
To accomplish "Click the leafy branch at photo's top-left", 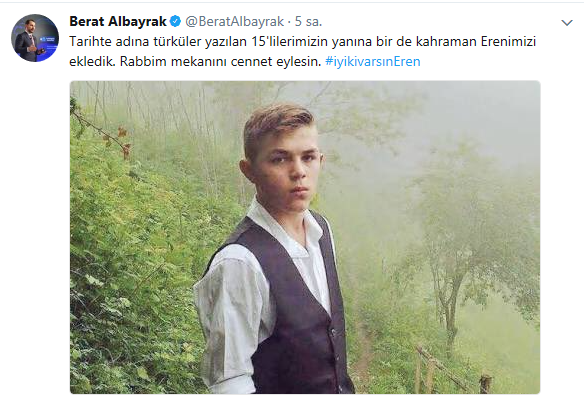I will point(101,128).
